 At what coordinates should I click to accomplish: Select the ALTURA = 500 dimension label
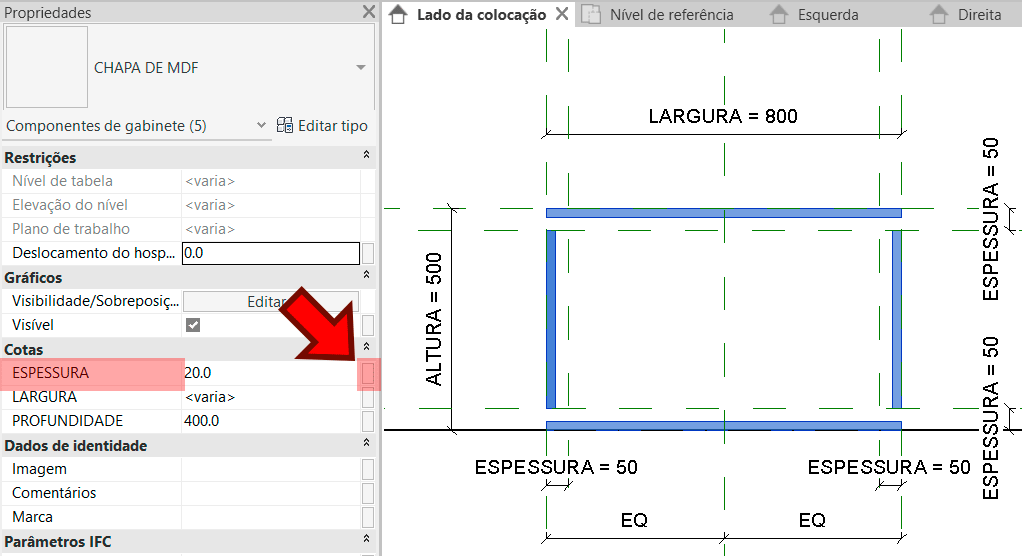pos(433,319)
